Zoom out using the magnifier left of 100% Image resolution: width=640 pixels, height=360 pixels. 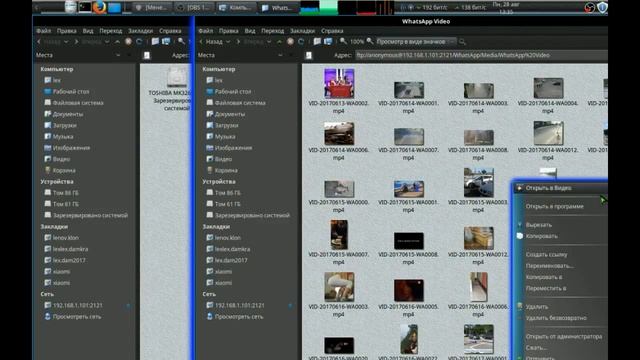[x=343, y=41]
